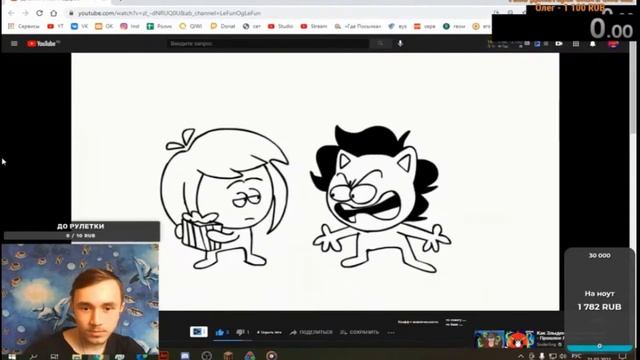
Task: Click the YouTube search magnifier button
Action: click(380, 43)
